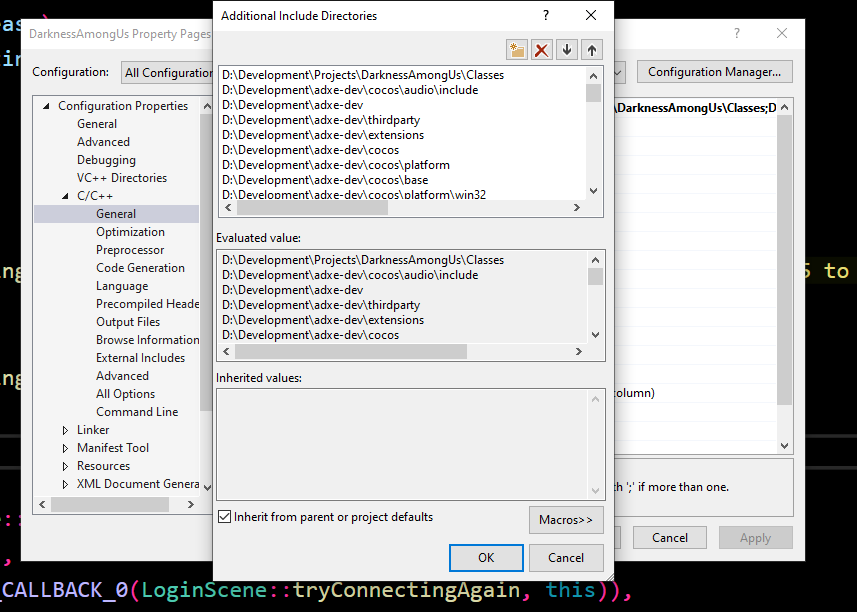Open help in Additional Include Directories dialog
857x612 pixels.
(545, 15)
